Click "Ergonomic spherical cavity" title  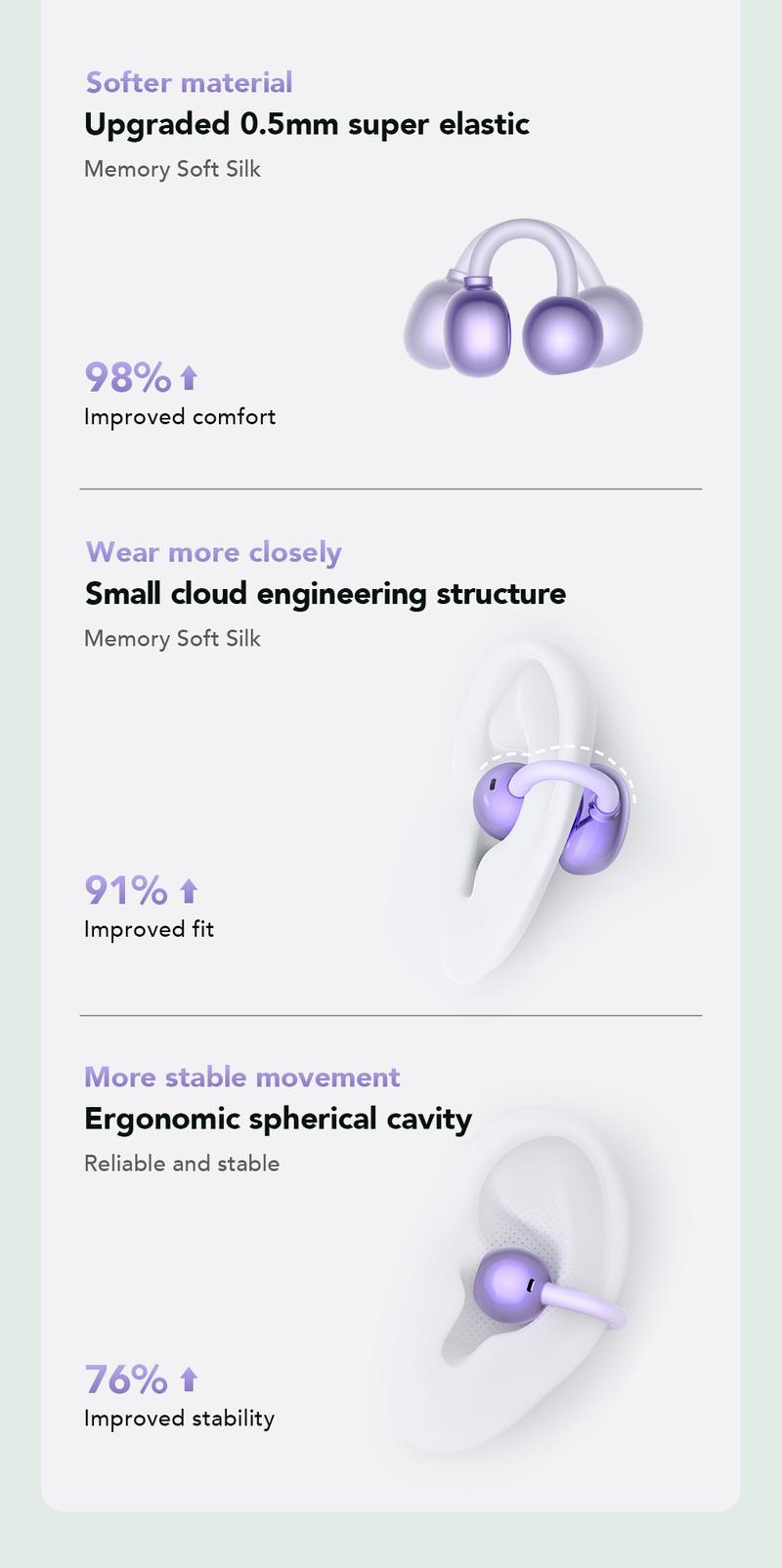point(278,1119)
